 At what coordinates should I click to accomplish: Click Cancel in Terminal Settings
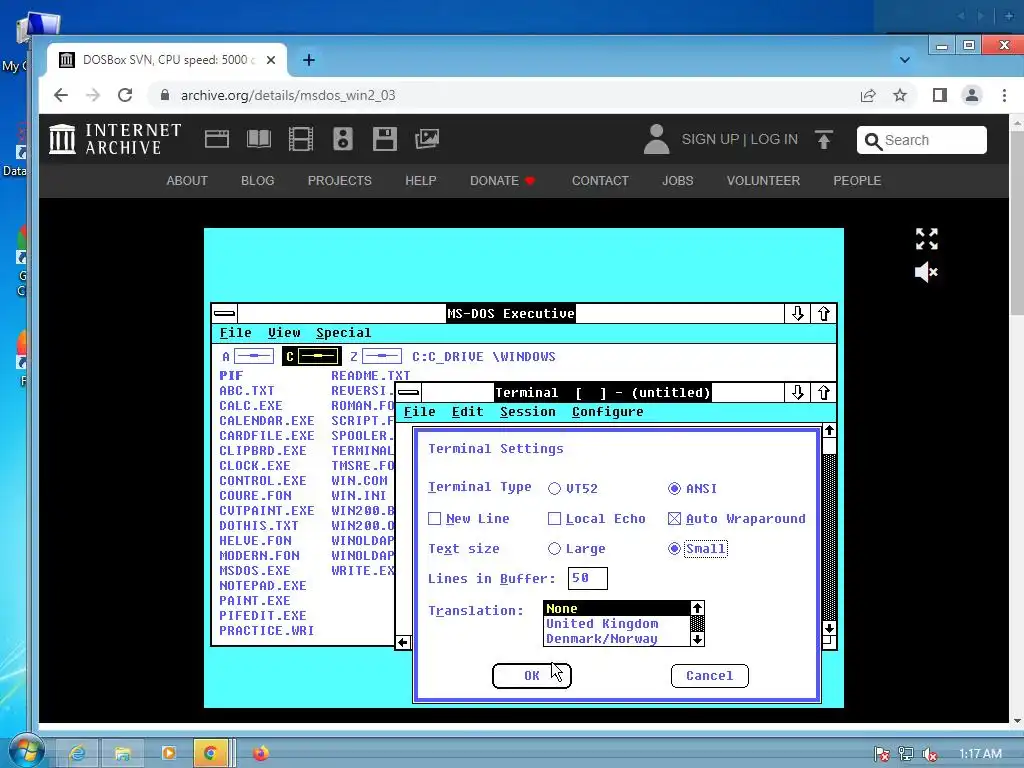click(709, 676)
